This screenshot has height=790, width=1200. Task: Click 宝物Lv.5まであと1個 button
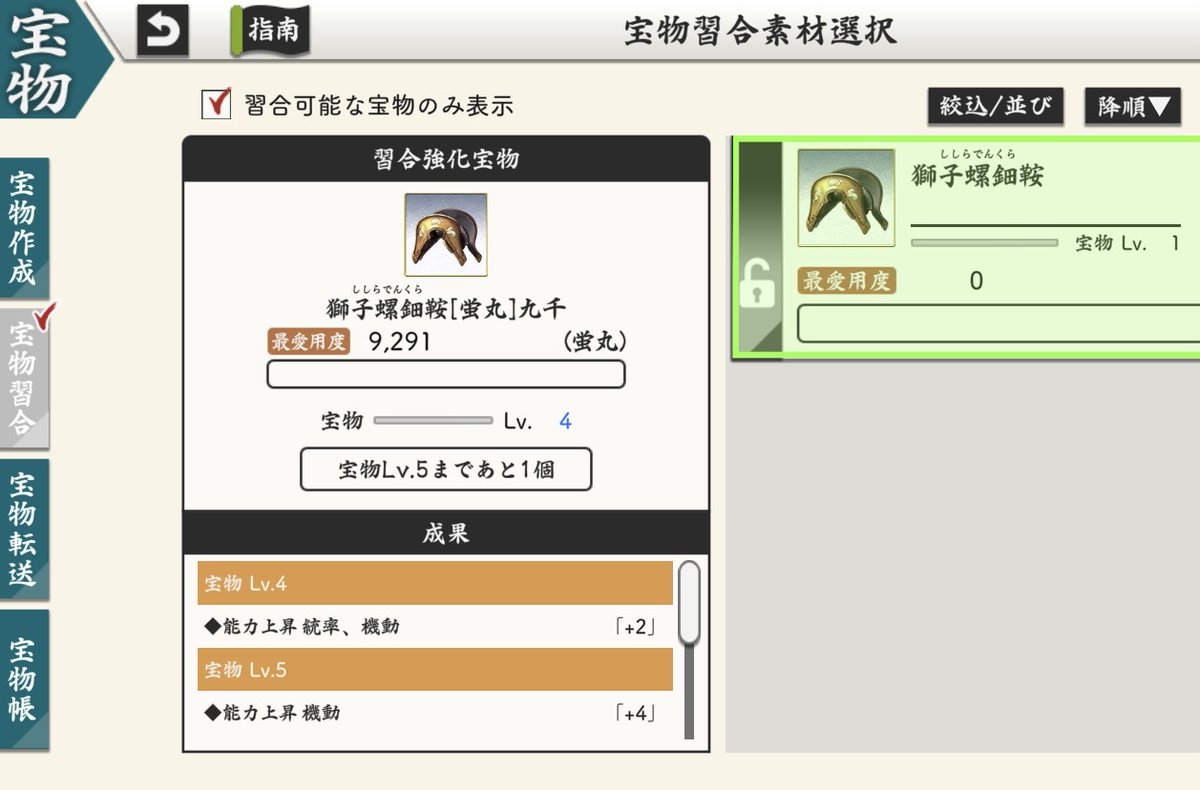tap(446, 469)
